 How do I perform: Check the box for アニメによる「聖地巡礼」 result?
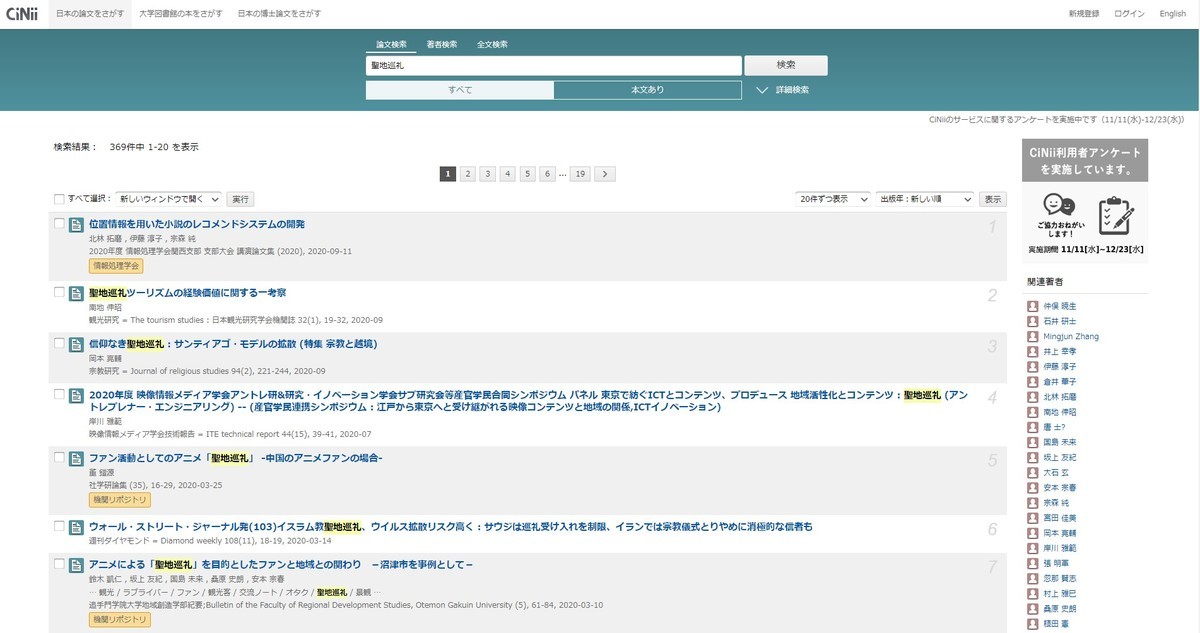point(59,565)
